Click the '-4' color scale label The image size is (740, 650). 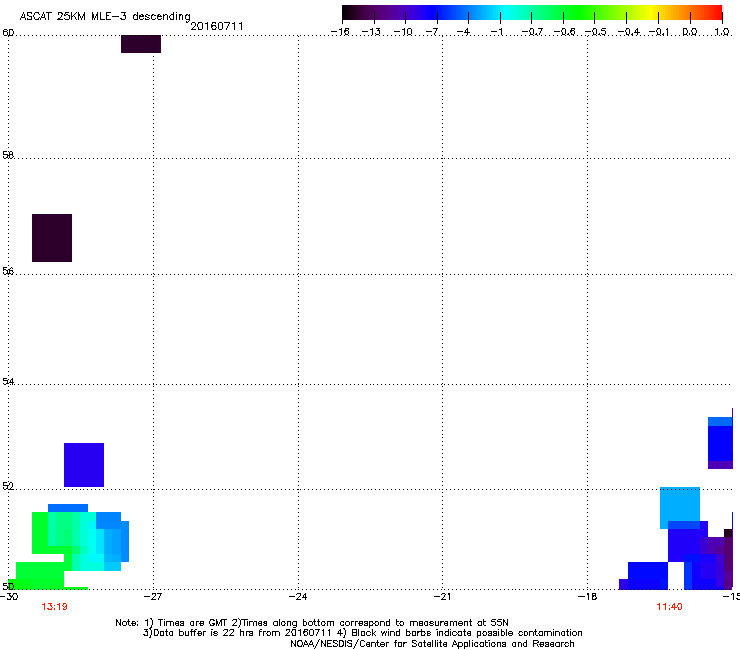[464, 32]
